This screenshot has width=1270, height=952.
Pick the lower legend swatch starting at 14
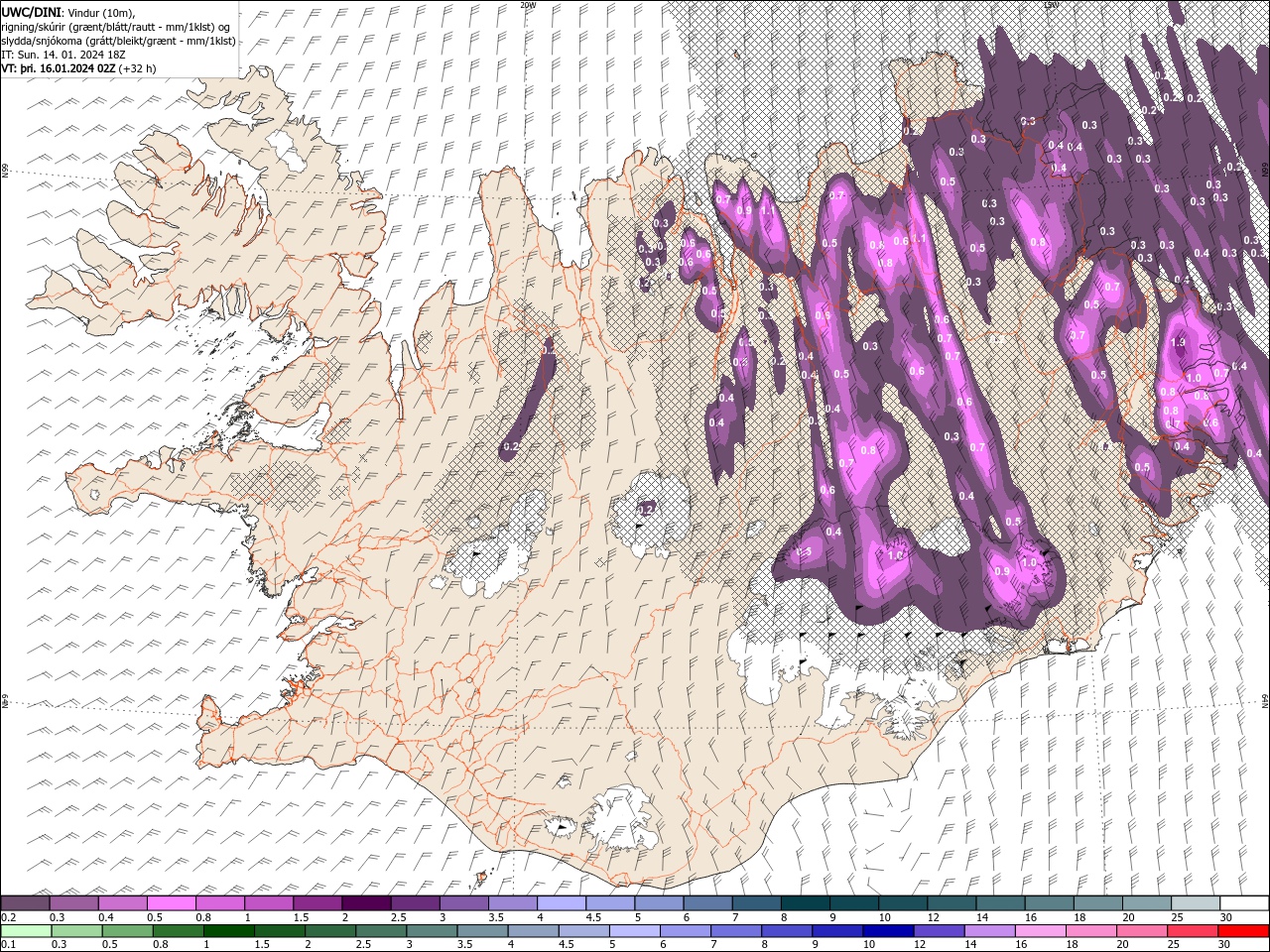(988, 931)
